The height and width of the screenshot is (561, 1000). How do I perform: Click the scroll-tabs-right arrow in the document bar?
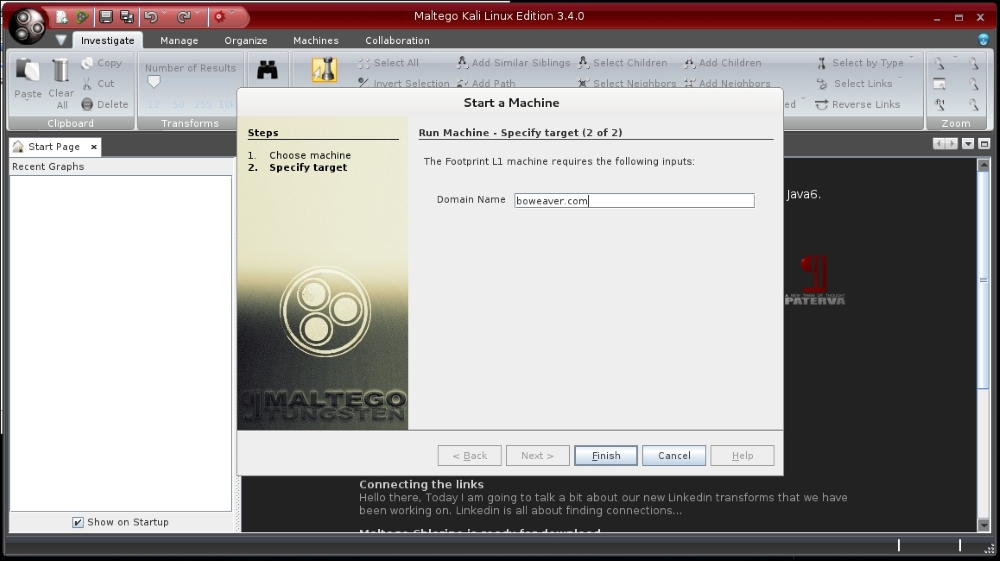coord(952,144)
